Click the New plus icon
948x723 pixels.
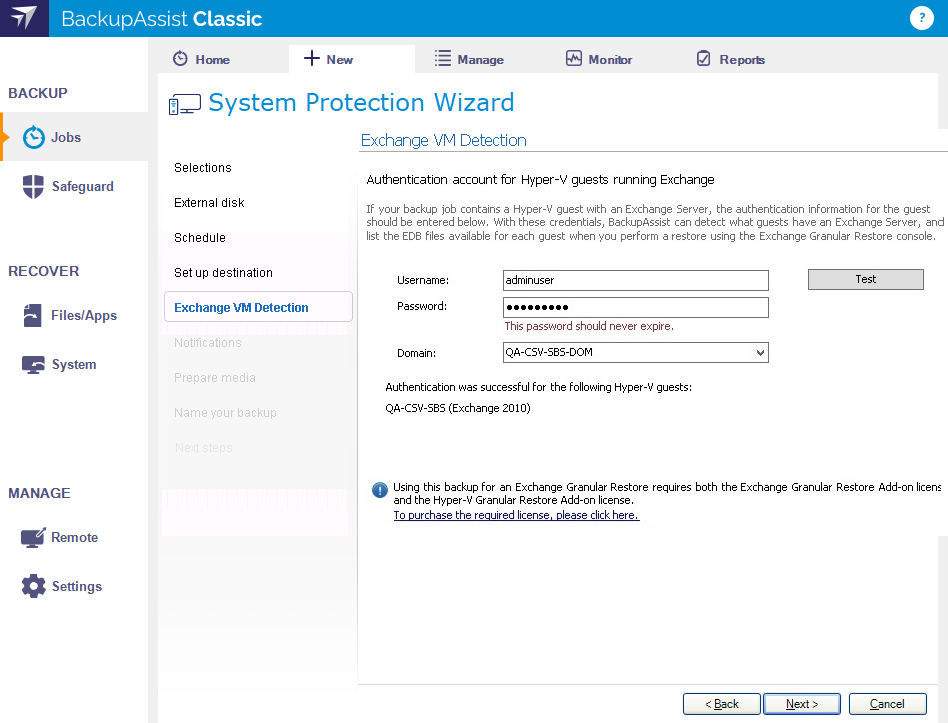pyautogui.click(x=311, y=58)
